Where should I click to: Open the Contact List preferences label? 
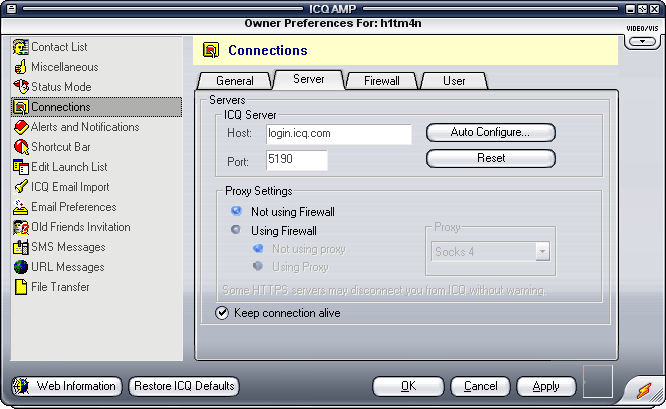59,47
